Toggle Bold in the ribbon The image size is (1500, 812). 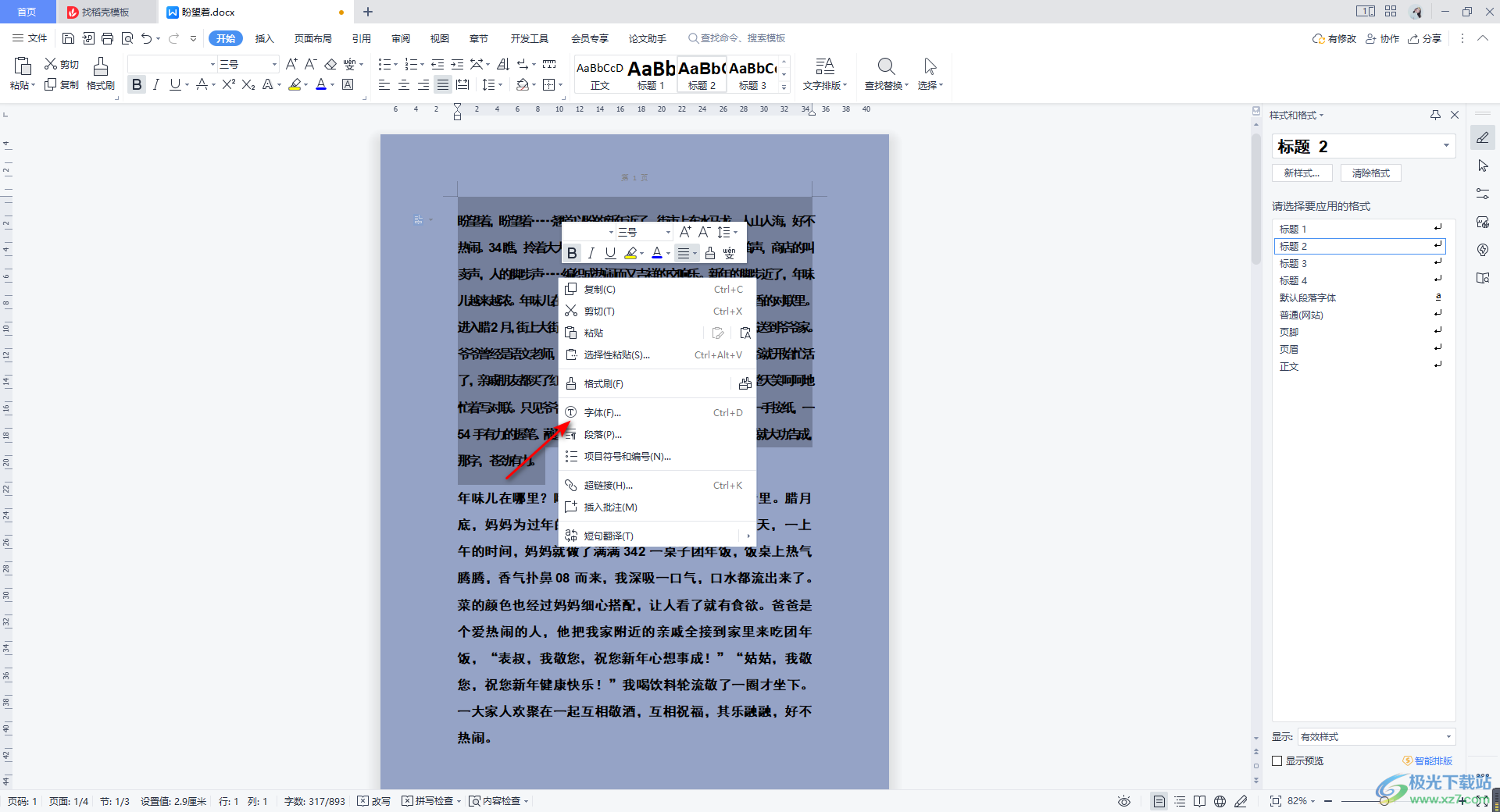coord(137,84)
